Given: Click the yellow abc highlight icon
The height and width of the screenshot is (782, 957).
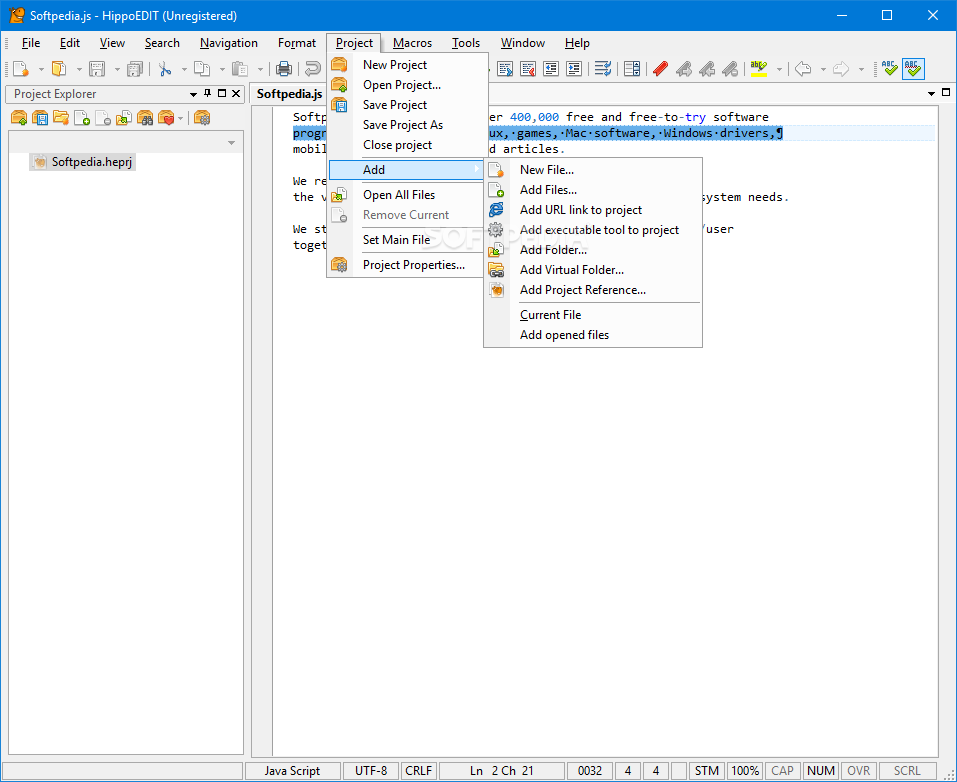Looking at the screenshot, I should 759,68.
